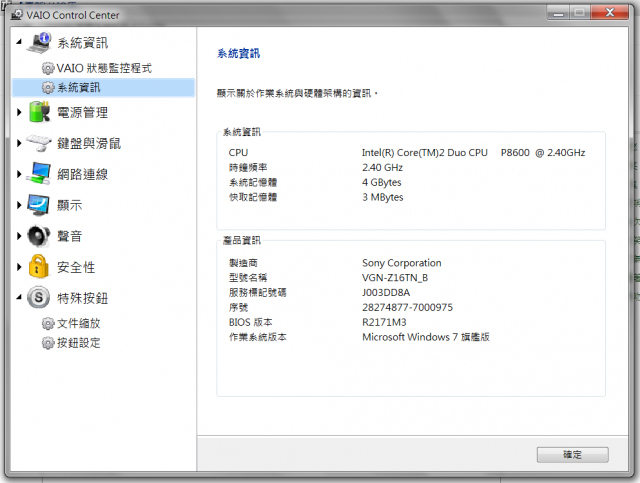Collapse the 系統資訊 top-level tree node
Viewport: 640px width, 483px height.
(x=19, y=42)
